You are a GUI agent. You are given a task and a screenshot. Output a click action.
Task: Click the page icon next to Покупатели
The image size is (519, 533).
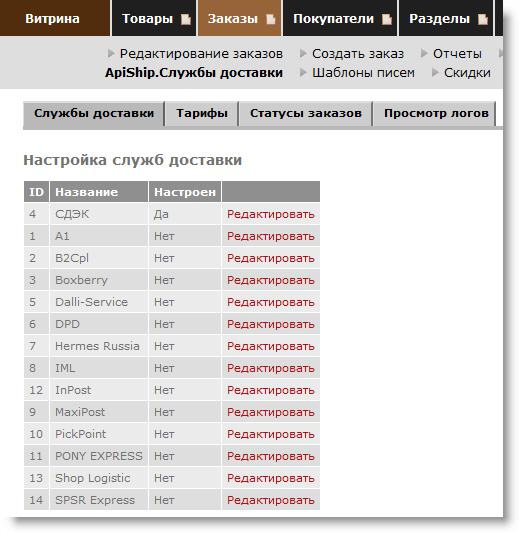pyautogui.click(x=387, y=19)
